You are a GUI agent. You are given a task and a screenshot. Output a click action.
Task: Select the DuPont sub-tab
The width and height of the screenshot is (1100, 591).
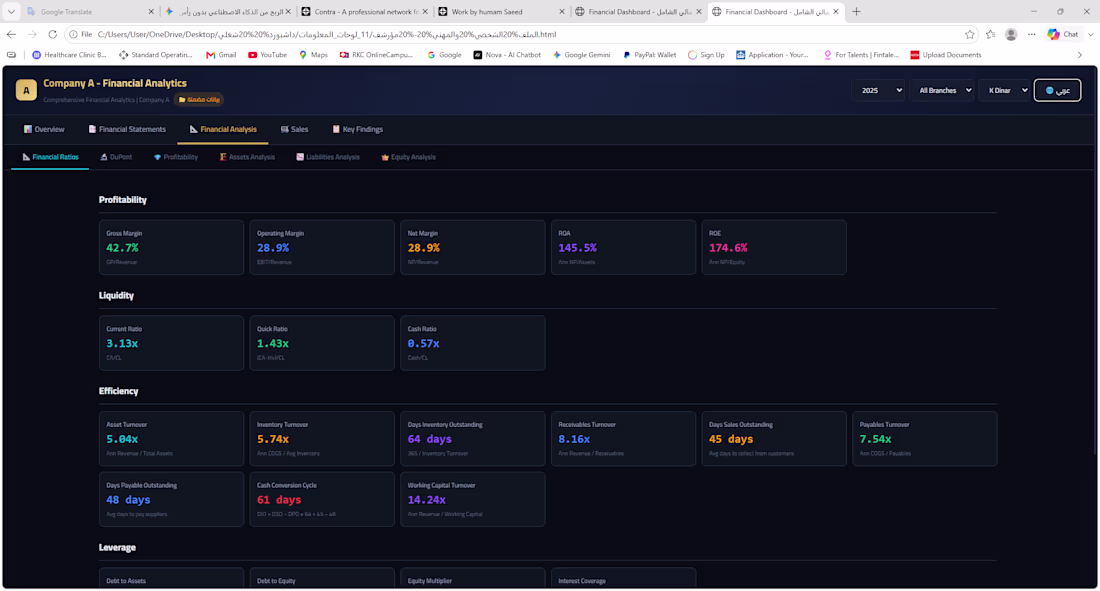click(116, 157)
